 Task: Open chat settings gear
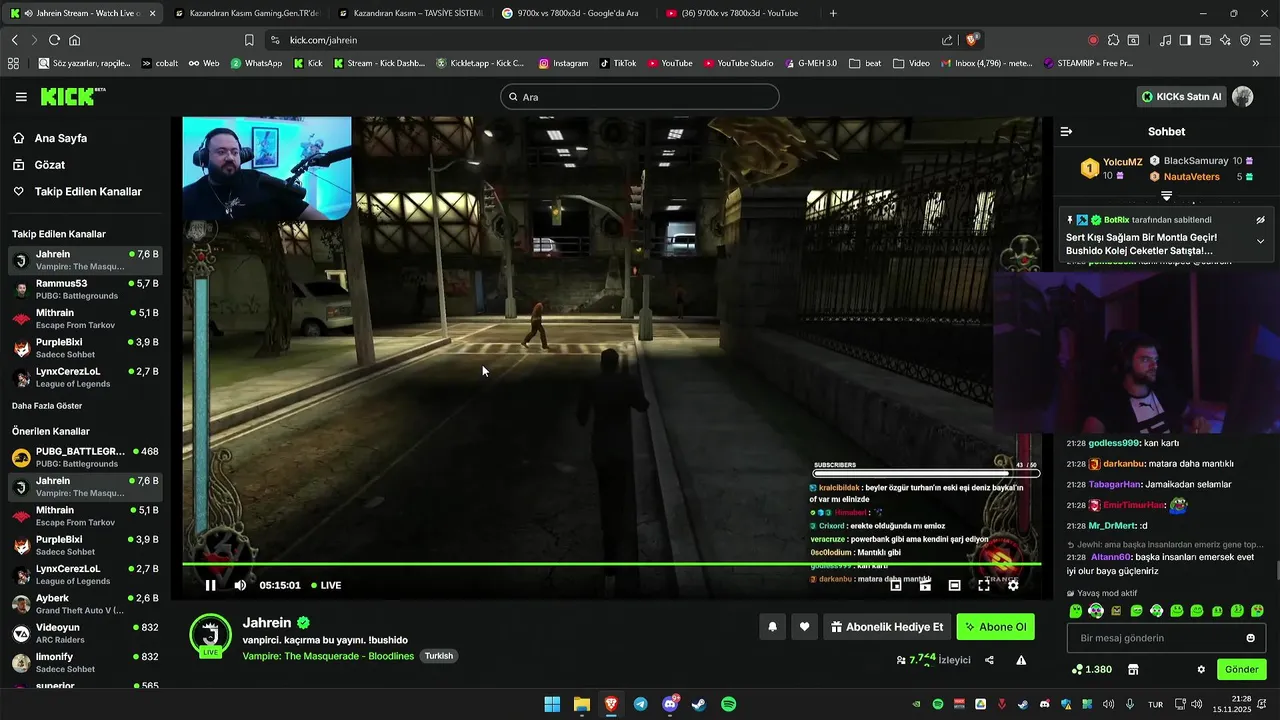(1201, 669)
